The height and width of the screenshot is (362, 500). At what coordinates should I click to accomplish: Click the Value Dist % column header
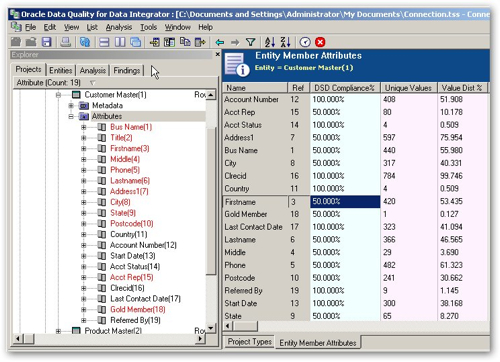[x=462, y=88]
